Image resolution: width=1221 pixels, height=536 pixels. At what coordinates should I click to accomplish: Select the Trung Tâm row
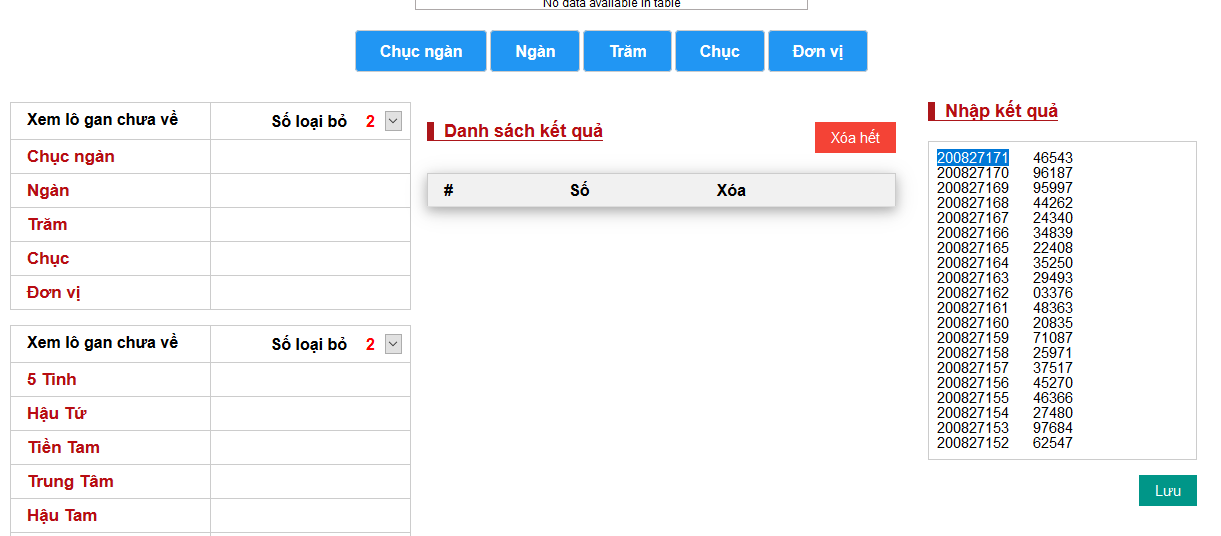(x=71, y=482)
